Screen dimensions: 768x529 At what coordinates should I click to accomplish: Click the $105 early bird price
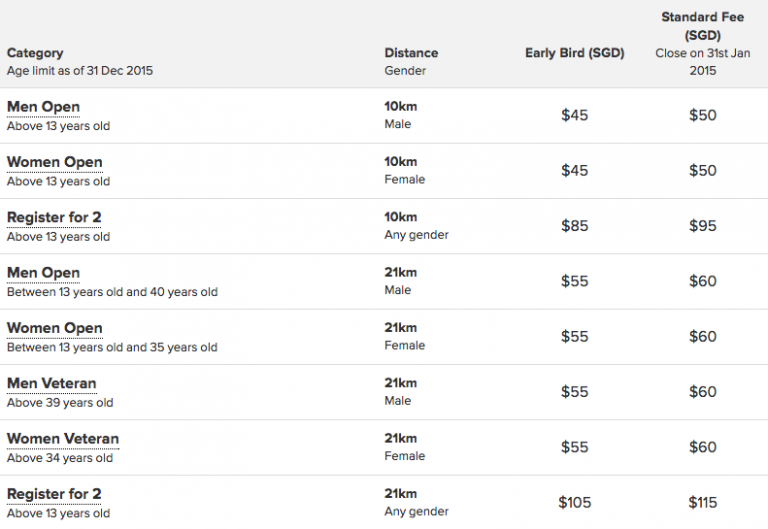click(574, 502)
